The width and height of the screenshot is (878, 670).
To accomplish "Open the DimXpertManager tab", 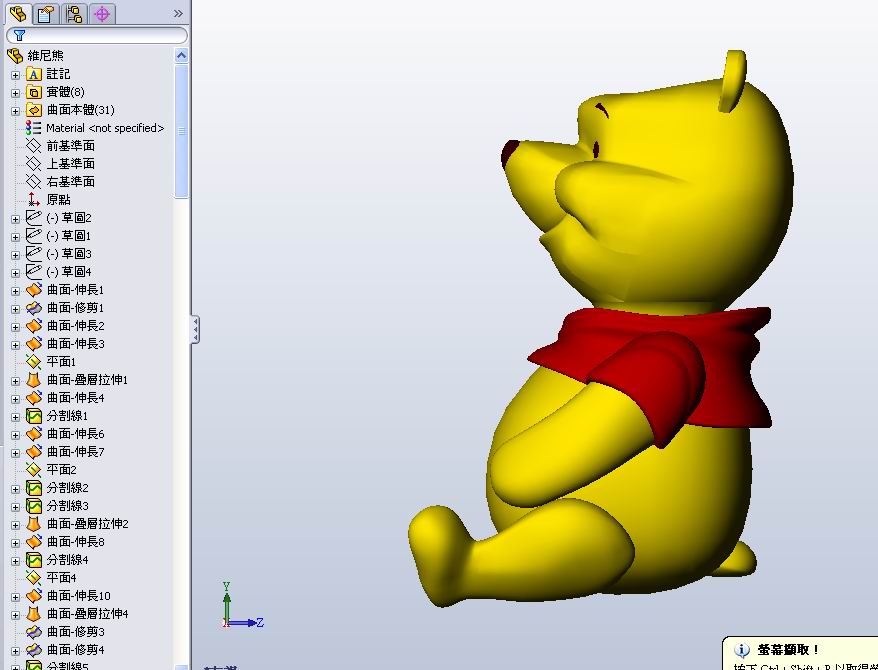I will click(102, 13).
